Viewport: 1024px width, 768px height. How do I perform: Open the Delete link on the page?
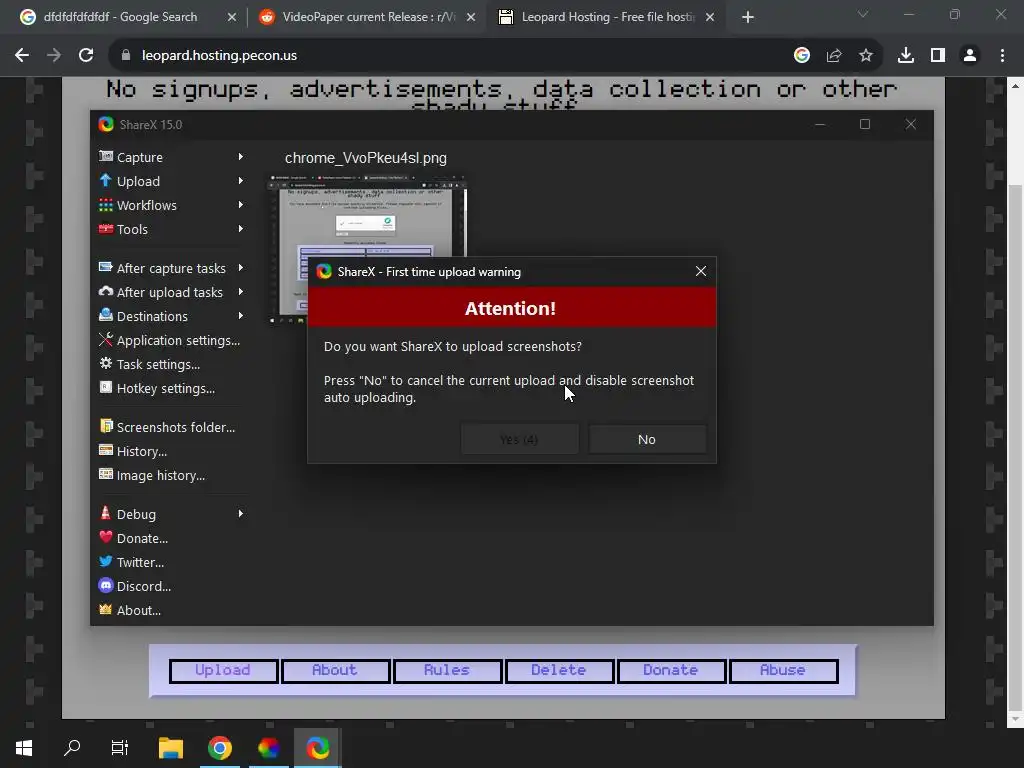tap(559, 671)
